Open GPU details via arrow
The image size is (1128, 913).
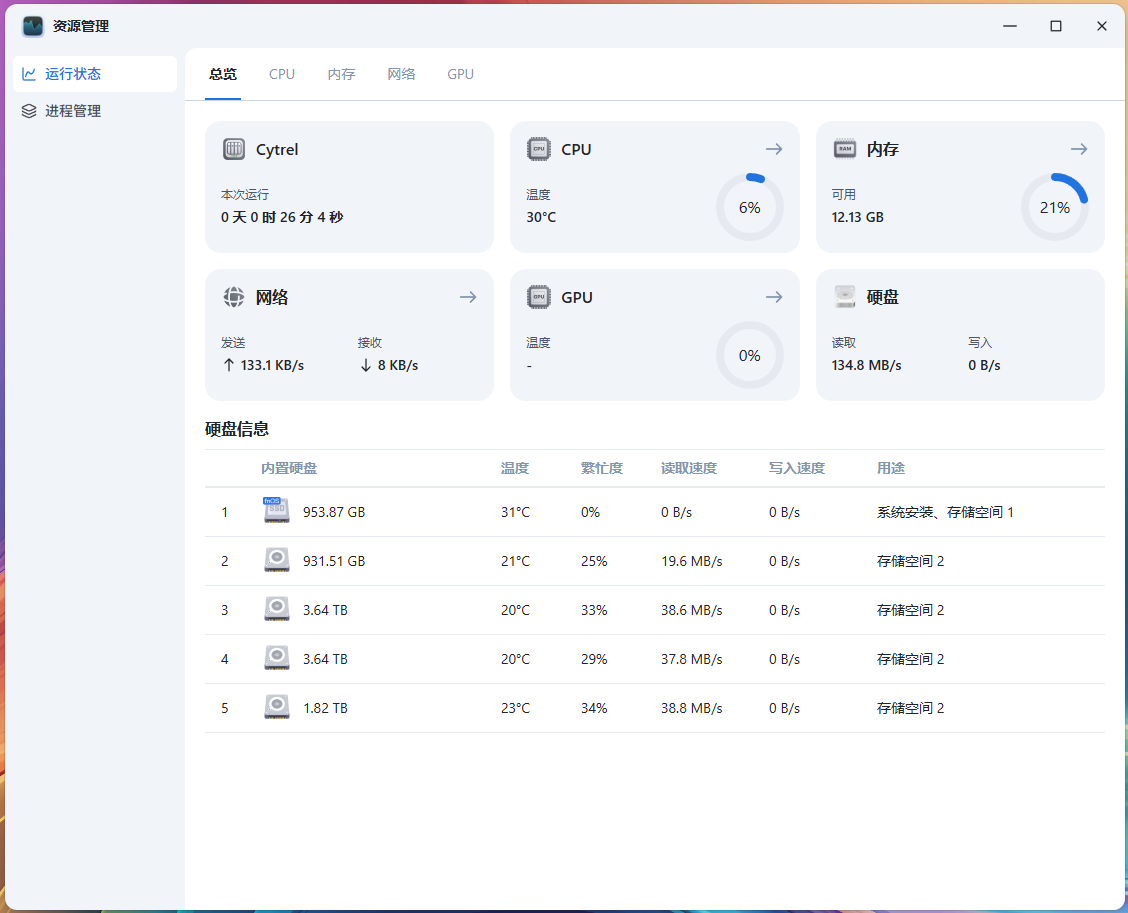click(773, 297)
